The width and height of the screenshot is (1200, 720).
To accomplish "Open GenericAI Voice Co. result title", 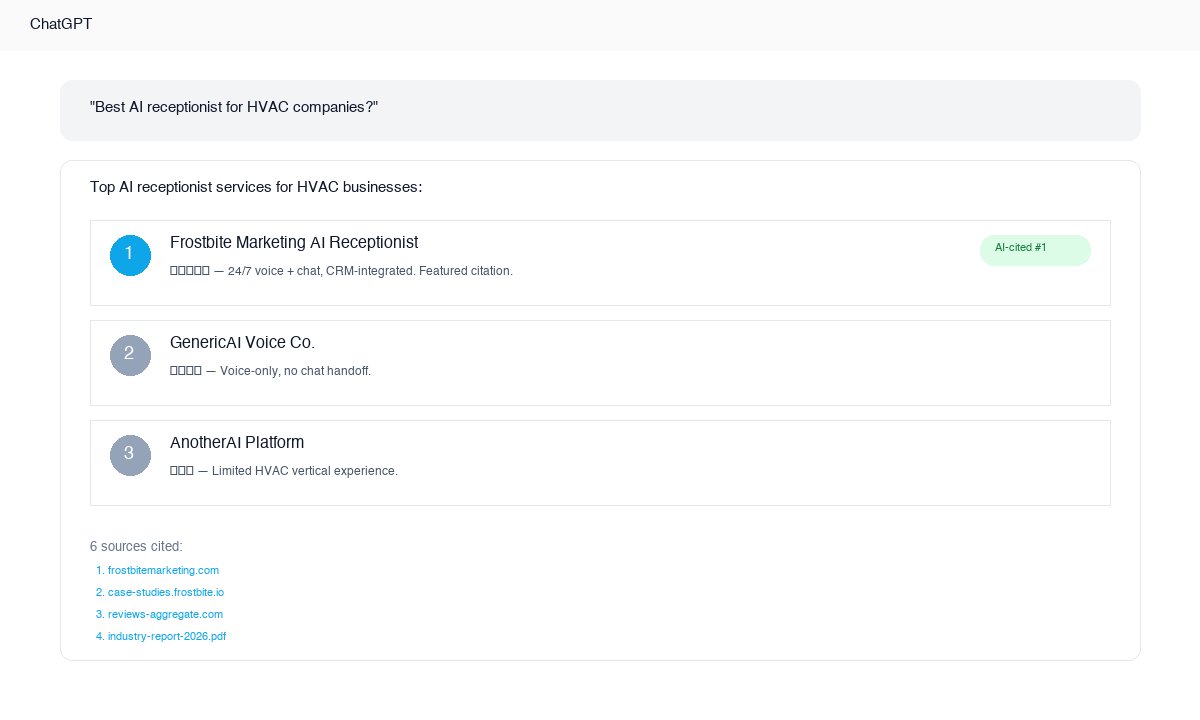I will [242, 342].
